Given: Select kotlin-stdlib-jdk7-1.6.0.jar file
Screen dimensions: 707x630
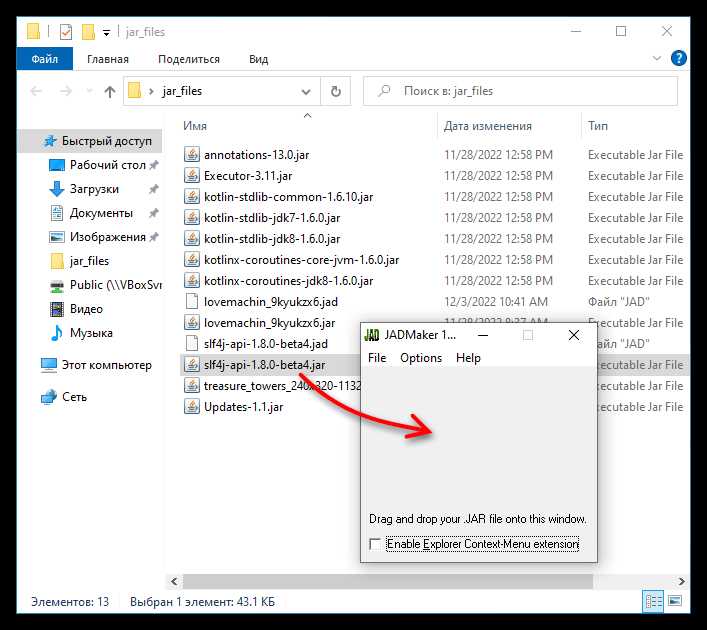Looking at the screenshot, I should pos(272,218).
